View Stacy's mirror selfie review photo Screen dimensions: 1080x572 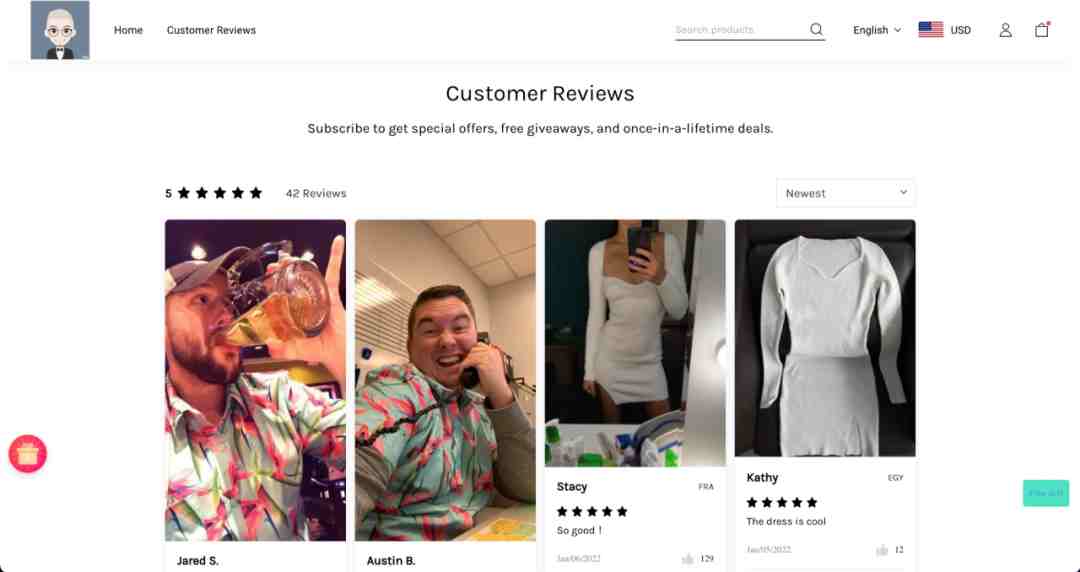click(x=635, y=343)
